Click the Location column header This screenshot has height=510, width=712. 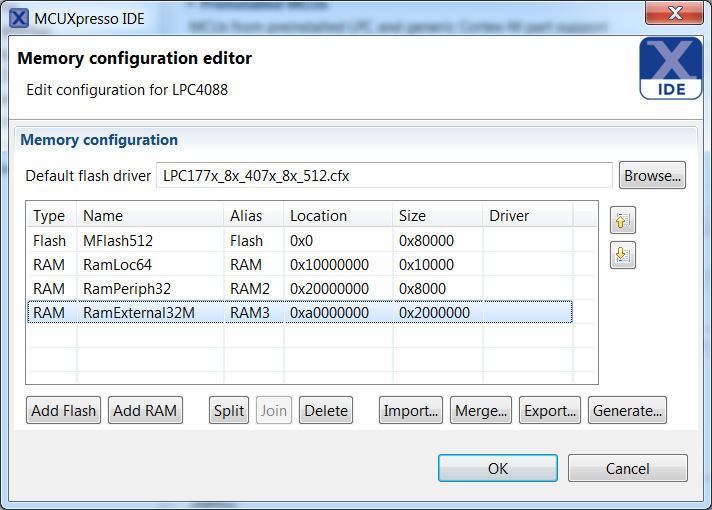338,215
